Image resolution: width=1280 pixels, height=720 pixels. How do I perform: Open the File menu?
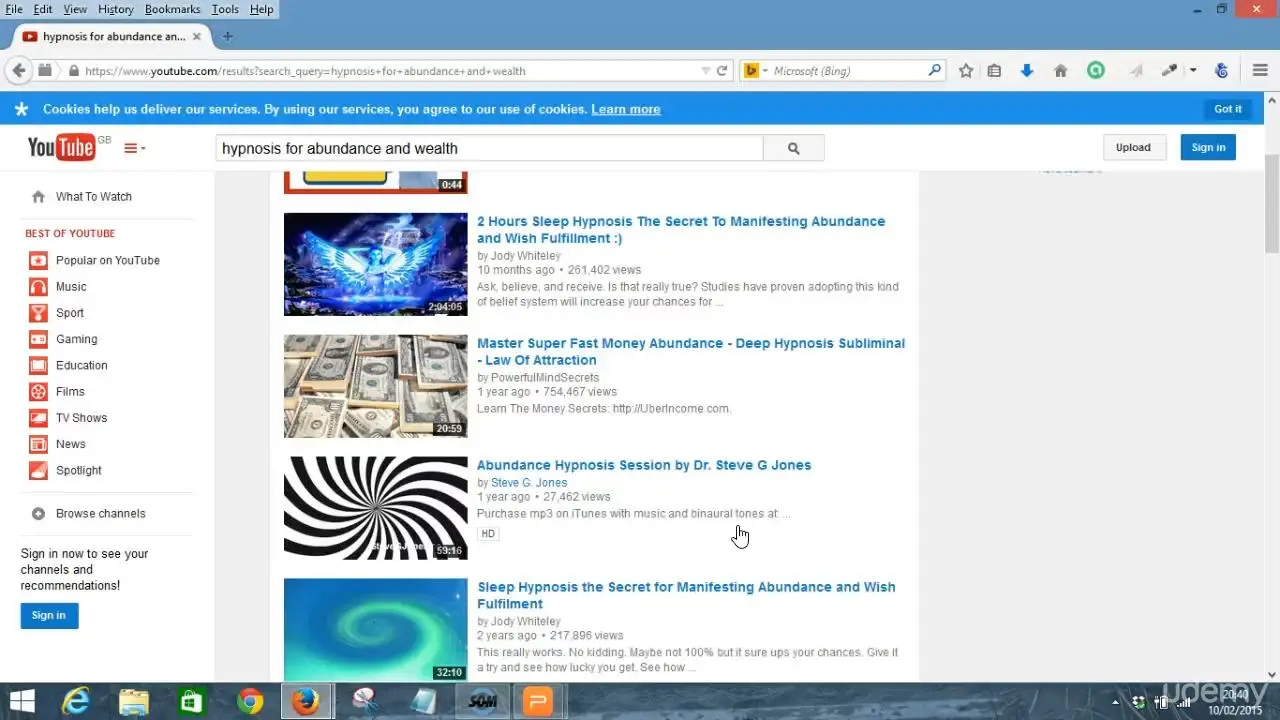coord(14,9)
